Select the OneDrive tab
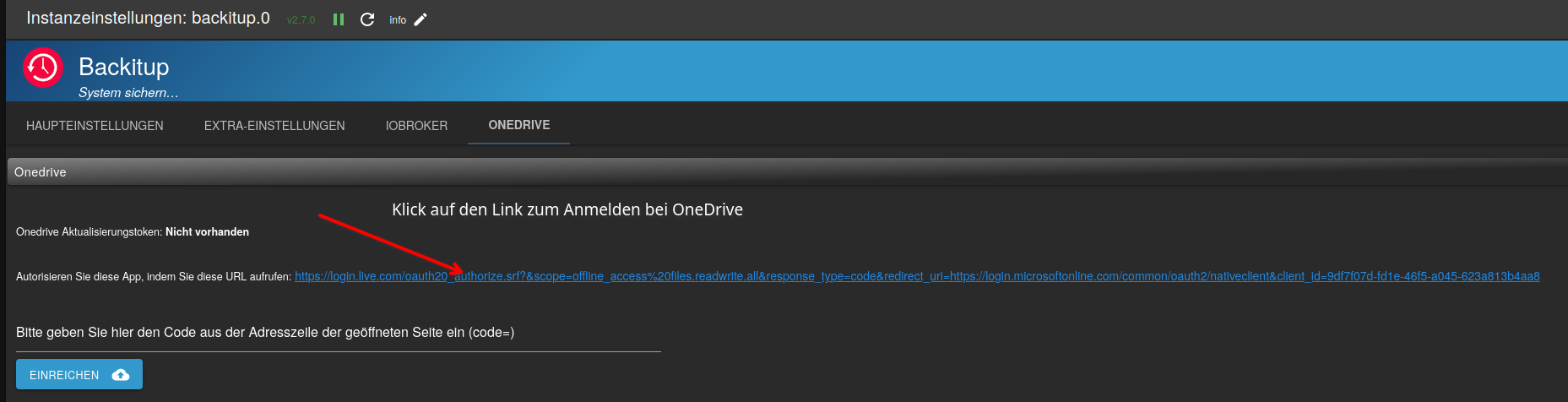This screenshot has width=1568, height=402. [x=518, y=125]
